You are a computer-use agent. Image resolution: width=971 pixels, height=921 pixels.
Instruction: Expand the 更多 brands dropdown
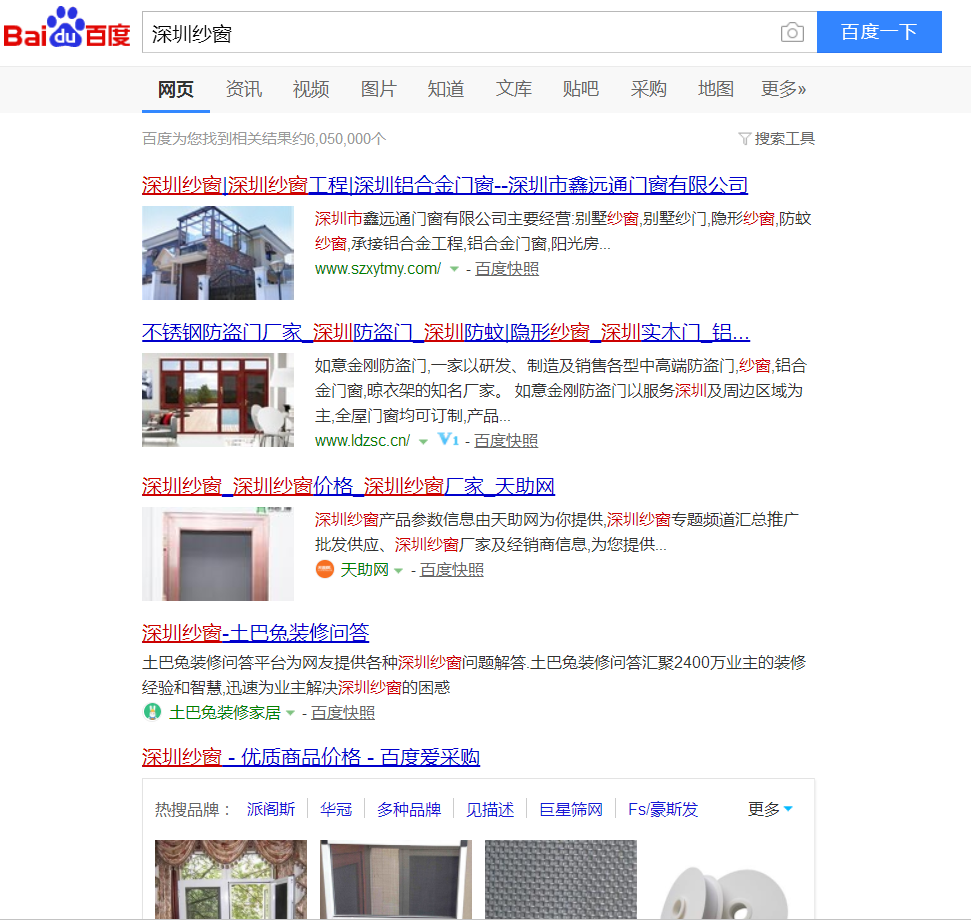(x=770, y=809)
